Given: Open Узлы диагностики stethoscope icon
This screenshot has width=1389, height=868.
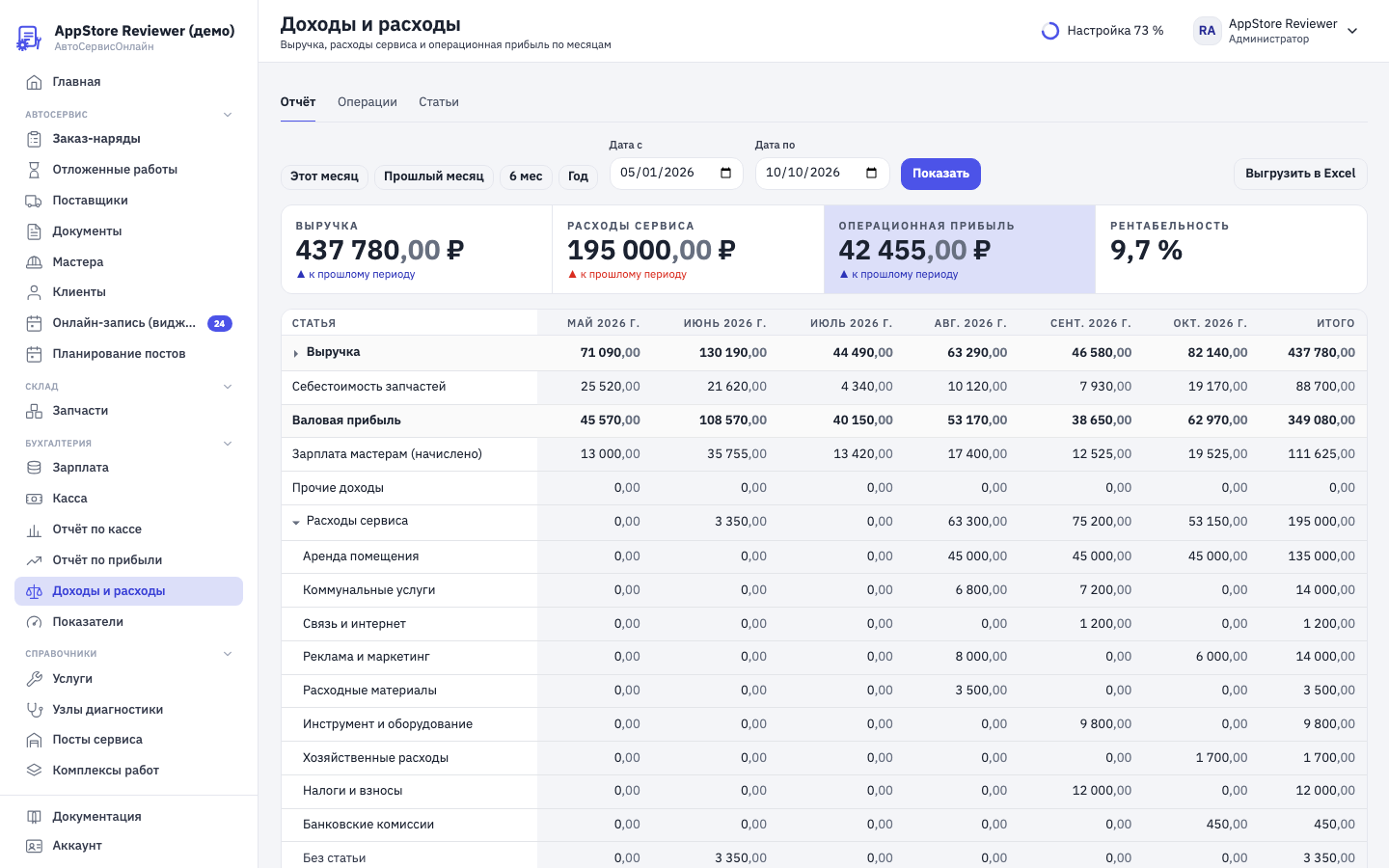Looking at the screenshot, I should click(34, 710).
